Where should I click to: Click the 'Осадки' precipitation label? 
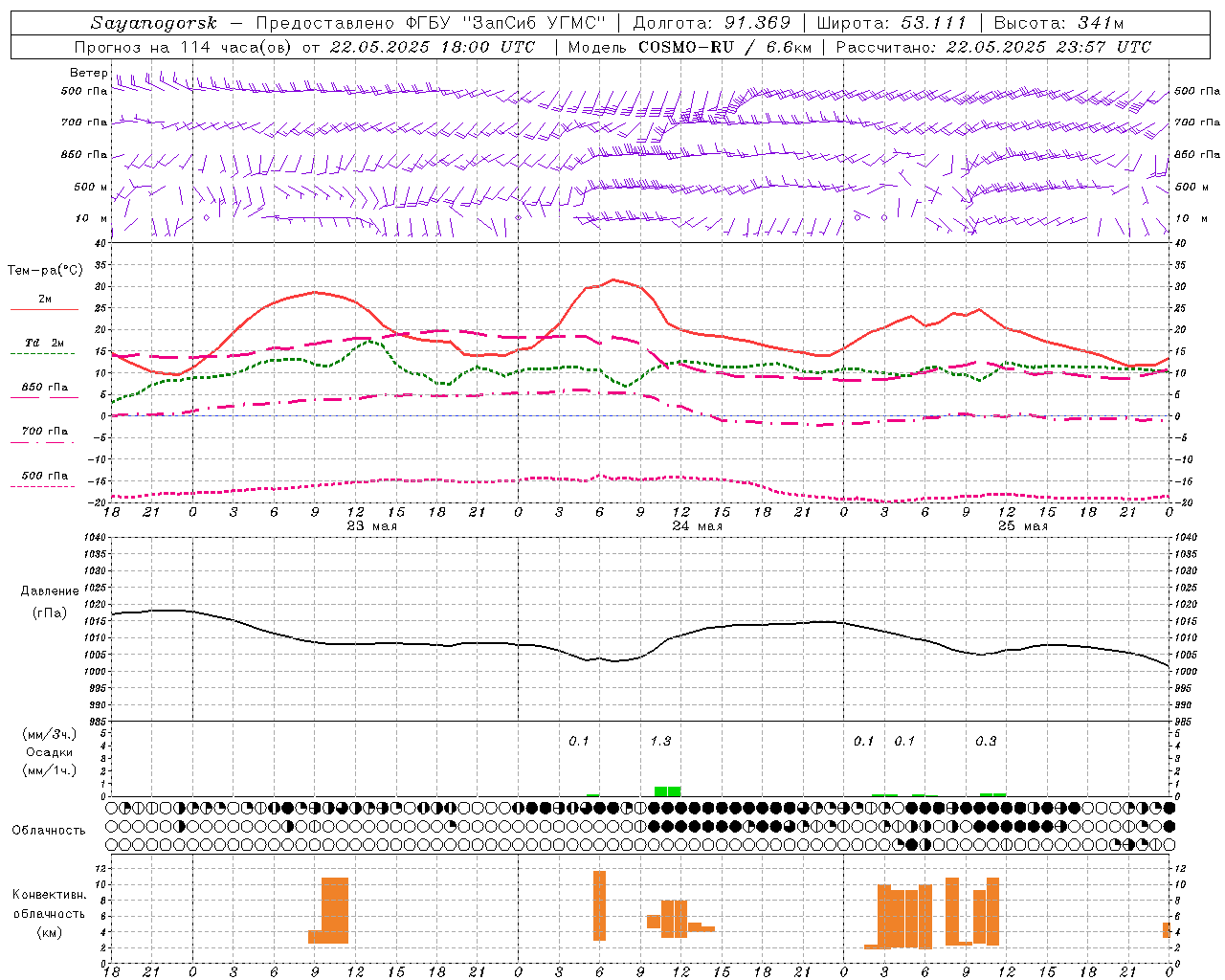[50, 752]
